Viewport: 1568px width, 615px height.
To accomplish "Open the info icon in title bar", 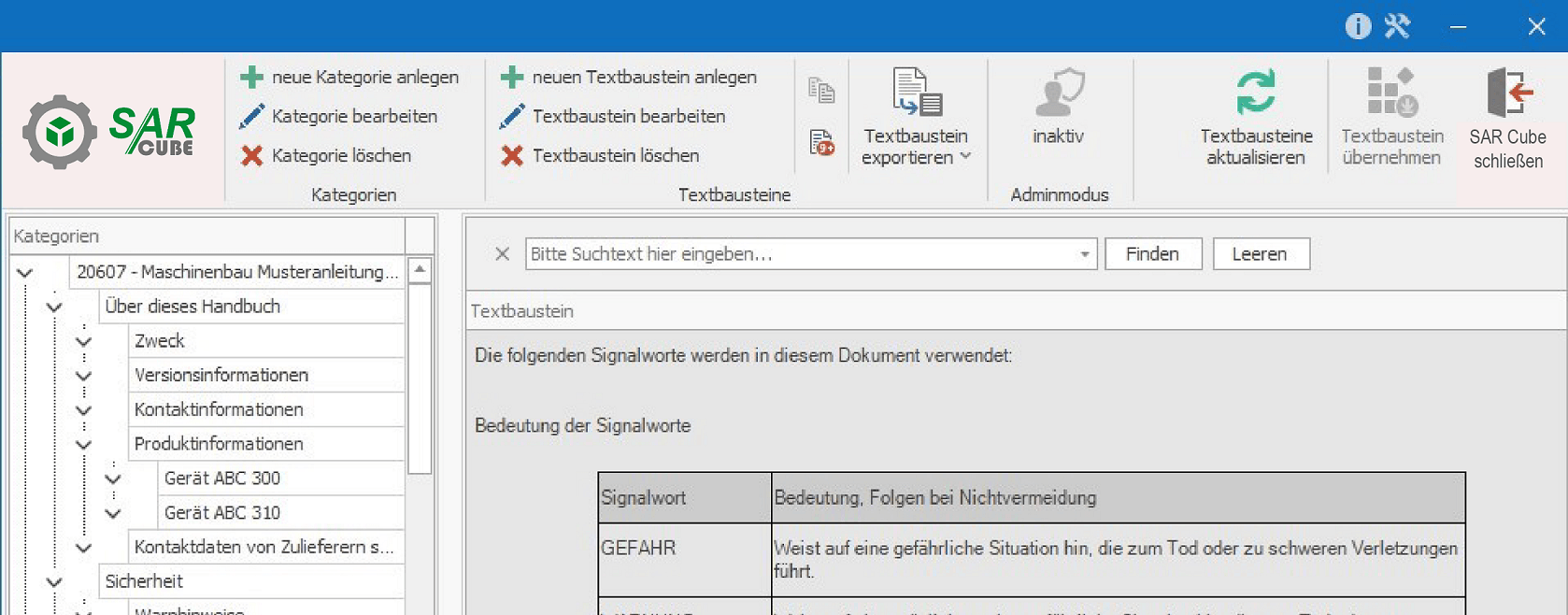I will coord(1358,26).
